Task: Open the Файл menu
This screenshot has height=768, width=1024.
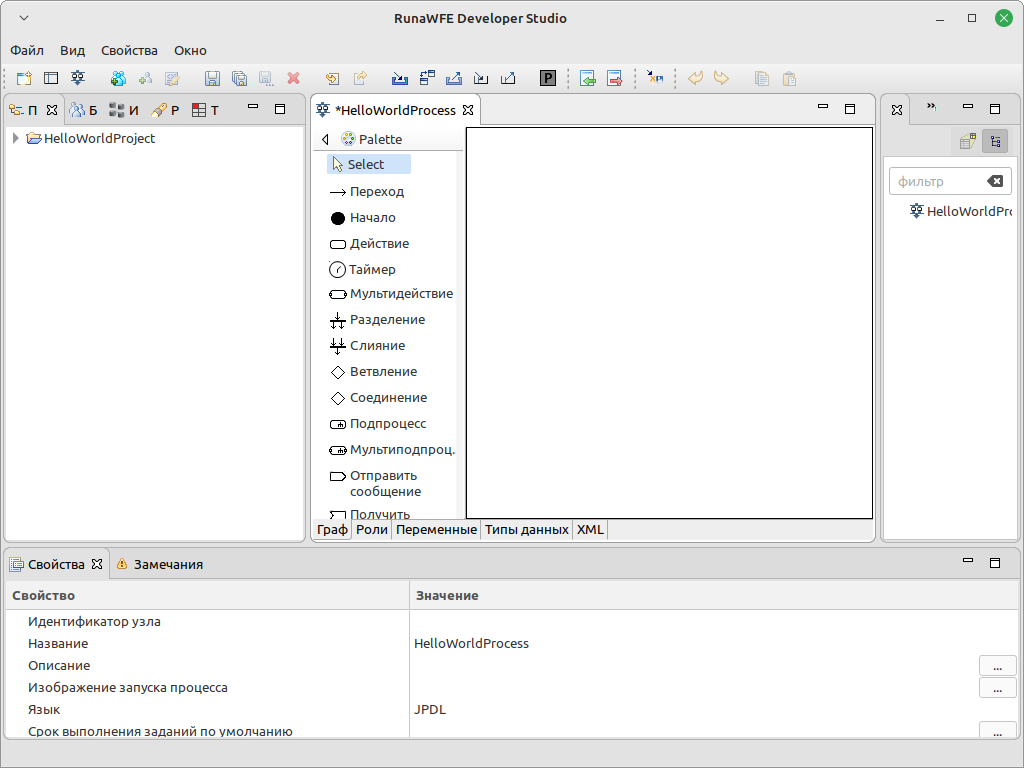Action: point(27,50)
